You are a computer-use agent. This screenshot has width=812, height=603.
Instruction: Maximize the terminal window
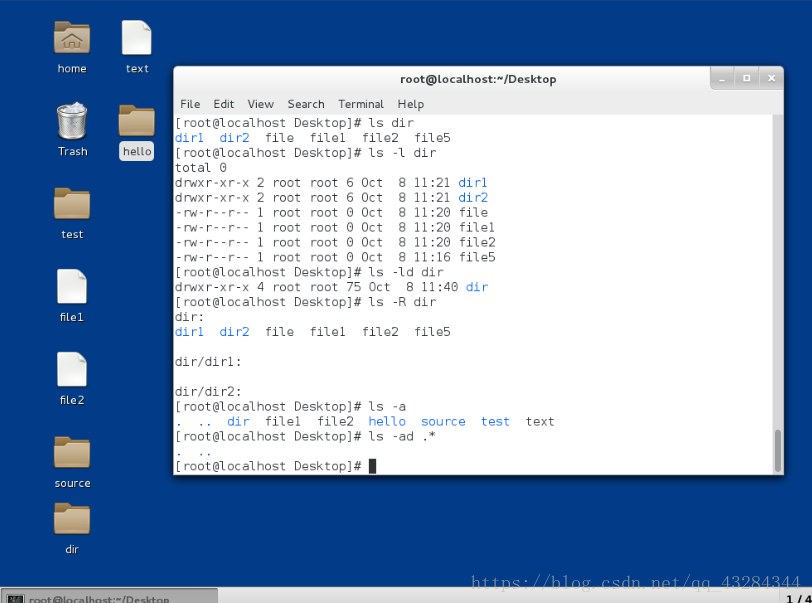[747, 78]
